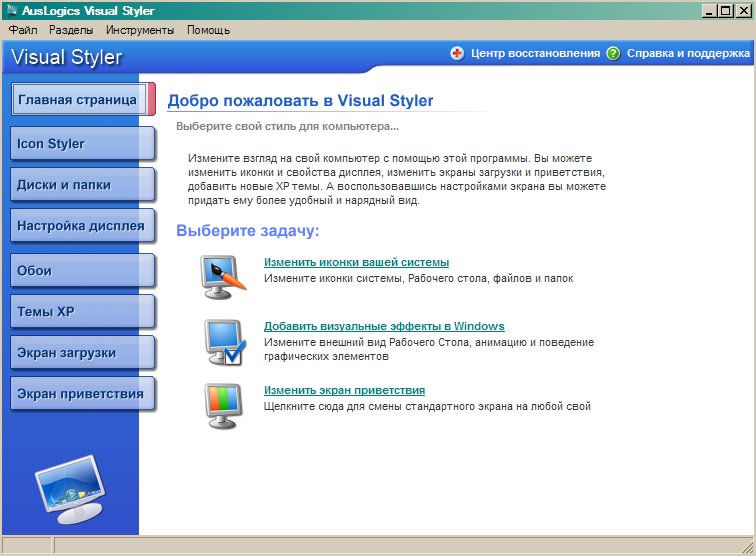Click the AusLogics title bar application icon
The width and height of the screenshot is (756, 556).
[12, 10]
